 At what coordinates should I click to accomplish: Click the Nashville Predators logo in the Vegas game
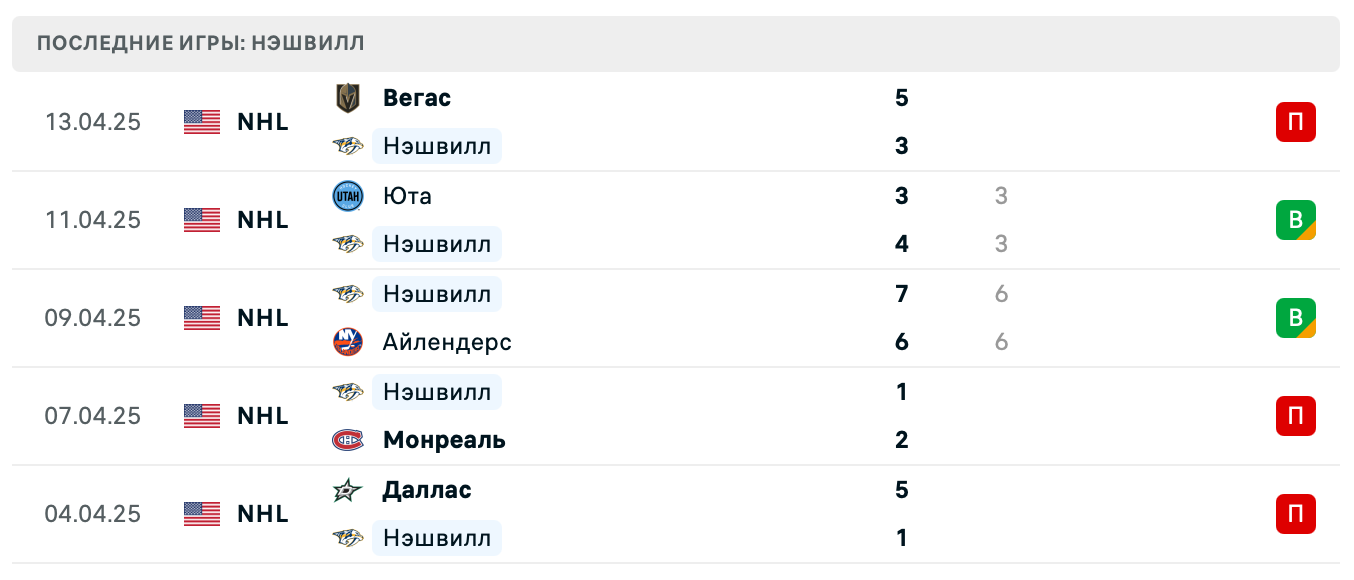coord(347,146)
